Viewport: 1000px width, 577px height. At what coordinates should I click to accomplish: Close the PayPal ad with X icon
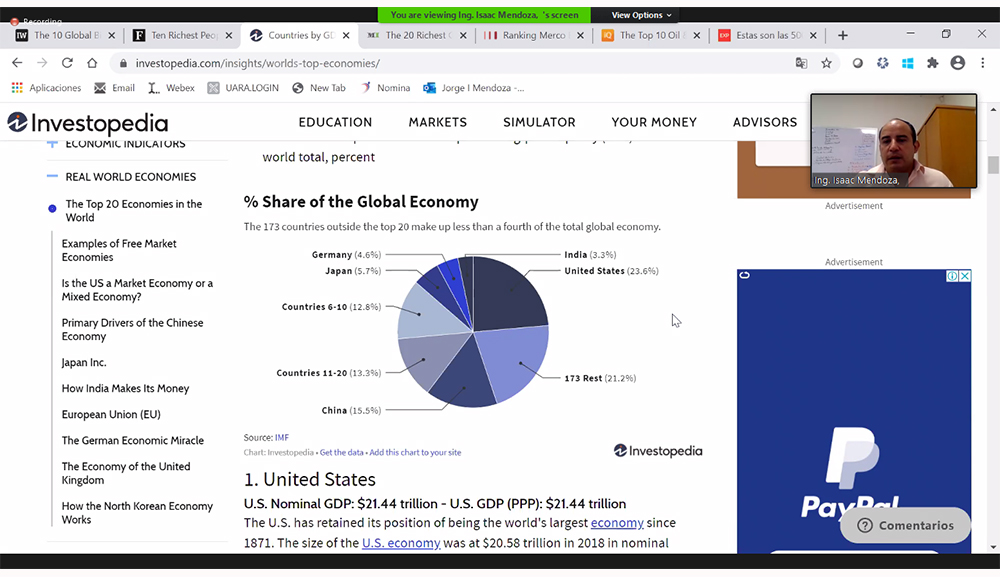click(964, 276)
